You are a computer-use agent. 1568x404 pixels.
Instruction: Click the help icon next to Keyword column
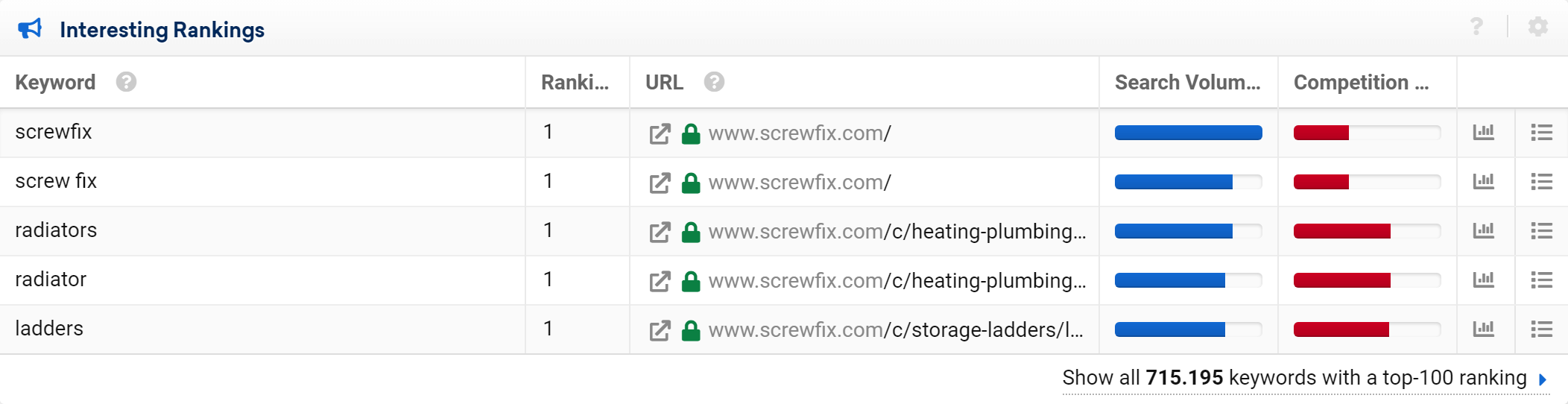(126, 82)
